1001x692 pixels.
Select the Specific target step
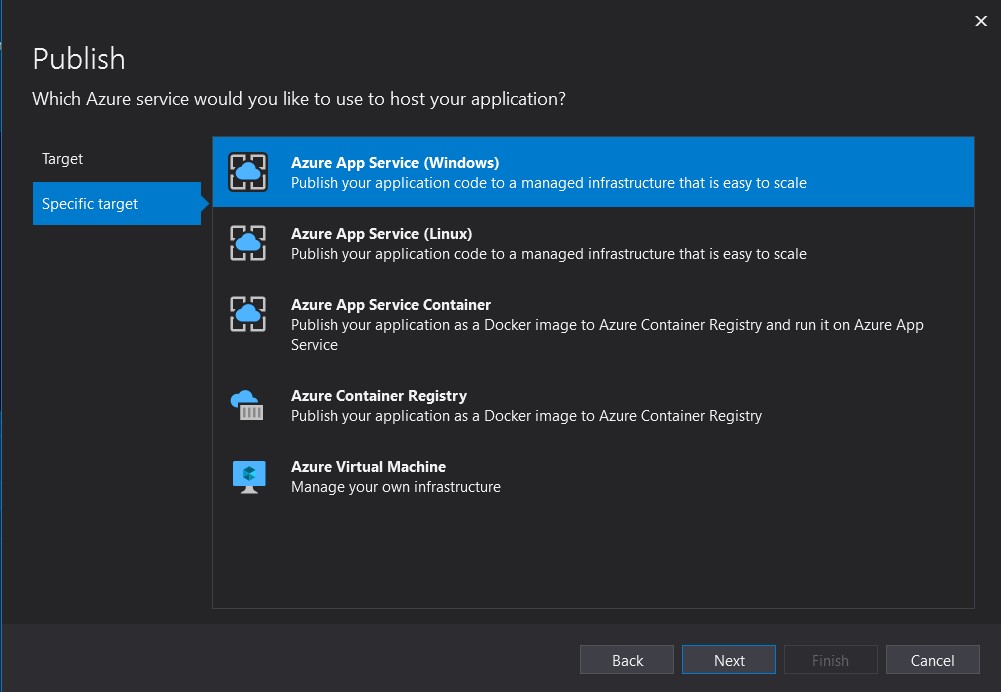point(117,204)
